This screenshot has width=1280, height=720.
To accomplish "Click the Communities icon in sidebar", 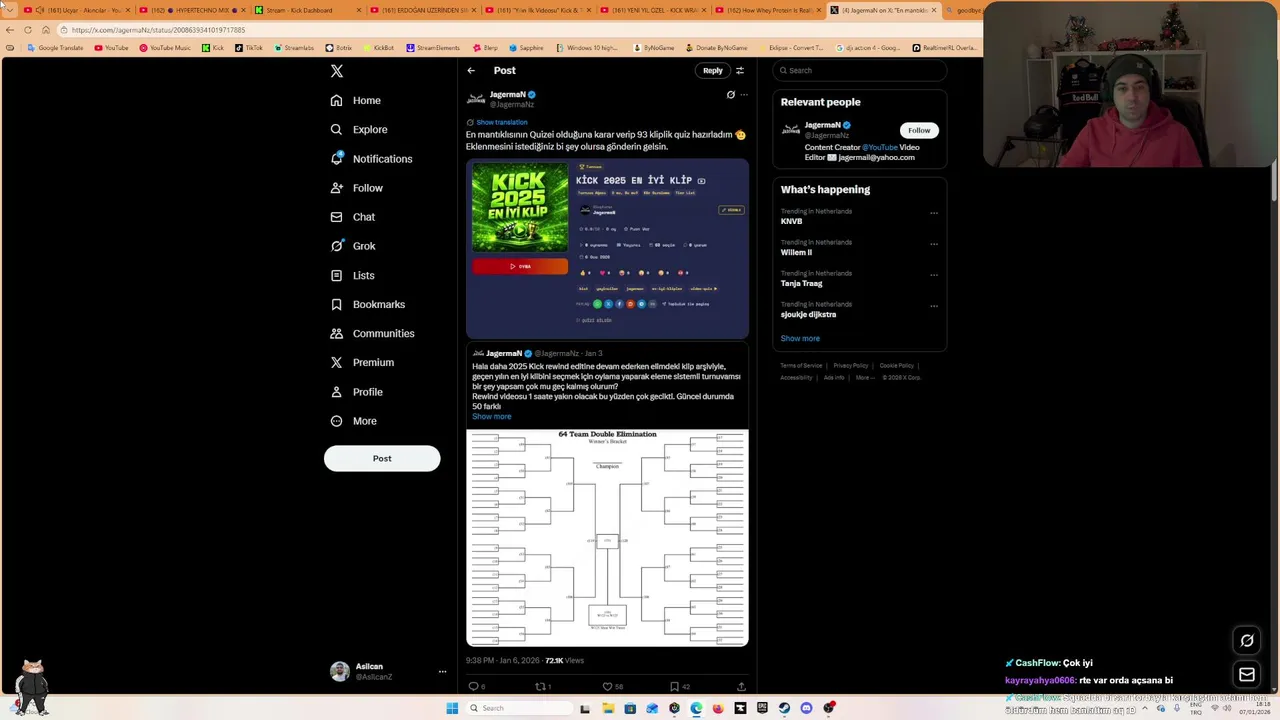I will pos(337,333).
